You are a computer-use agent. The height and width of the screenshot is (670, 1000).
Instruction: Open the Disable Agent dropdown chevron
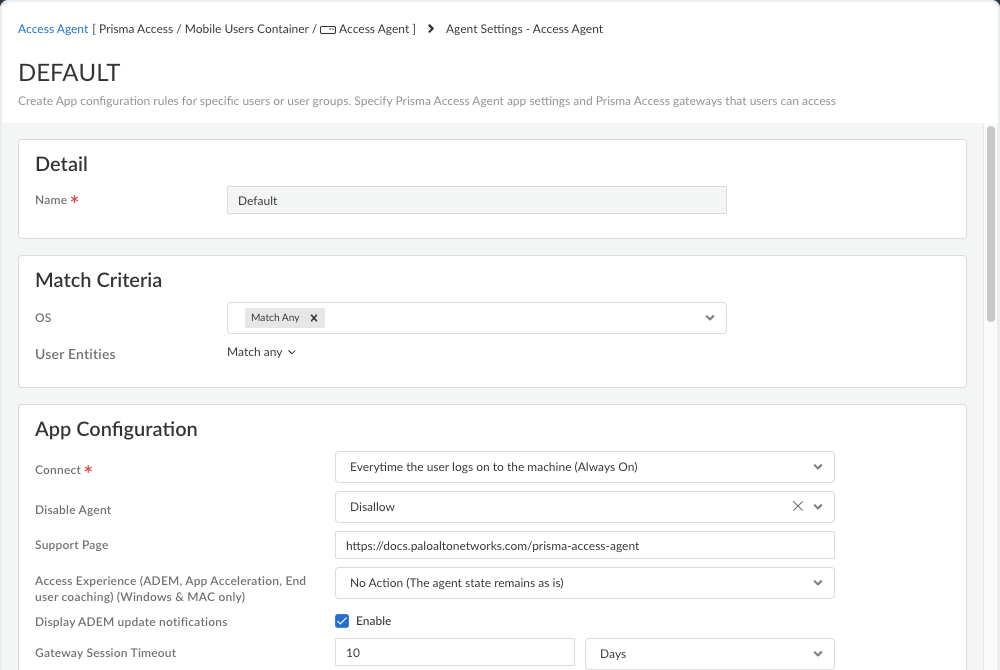pyautogui.click(x=818, y=507)
